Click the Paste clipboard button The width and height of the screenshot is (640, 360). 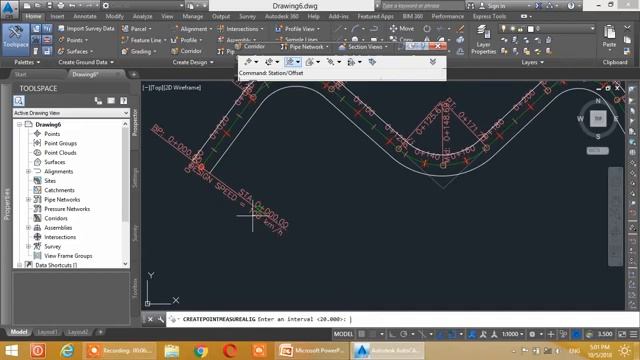[609, 37]
